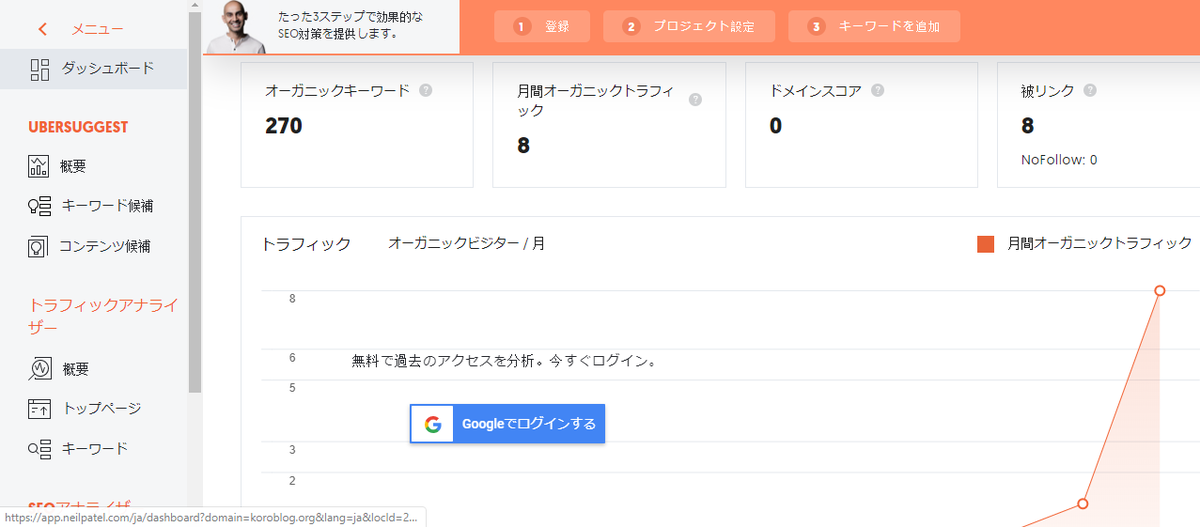Click help icon beside 月間オーガニックトラフィック

pos(696,100)
